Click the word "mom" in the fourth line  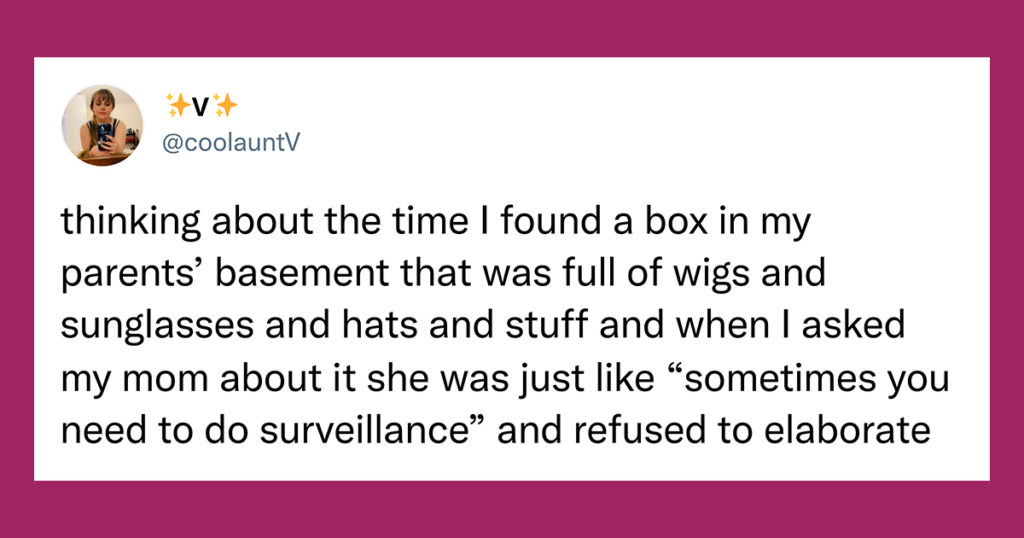pos(170,379)
